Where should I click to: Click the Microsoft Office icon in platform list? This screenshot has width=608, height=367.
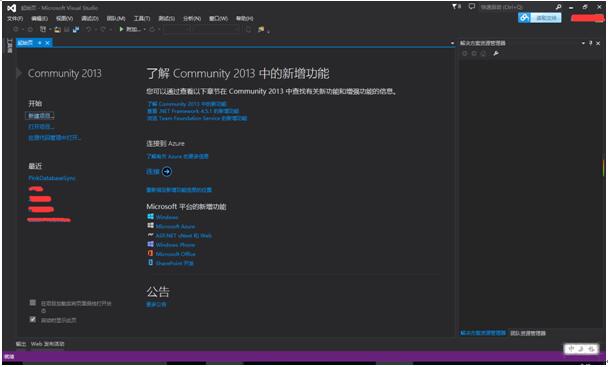pyautogui.click(x=150, y=253)
